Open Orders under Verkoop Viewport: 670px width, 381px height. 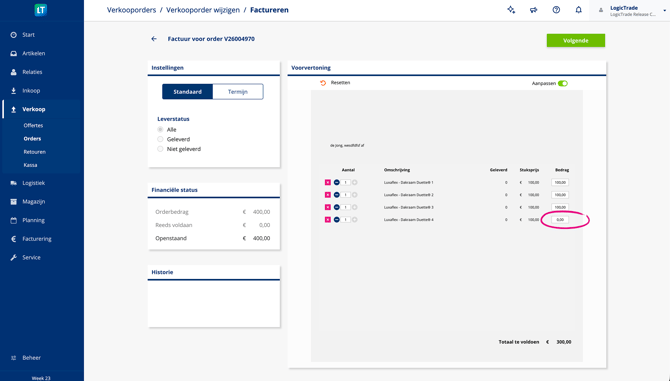(x=32, y=139)
